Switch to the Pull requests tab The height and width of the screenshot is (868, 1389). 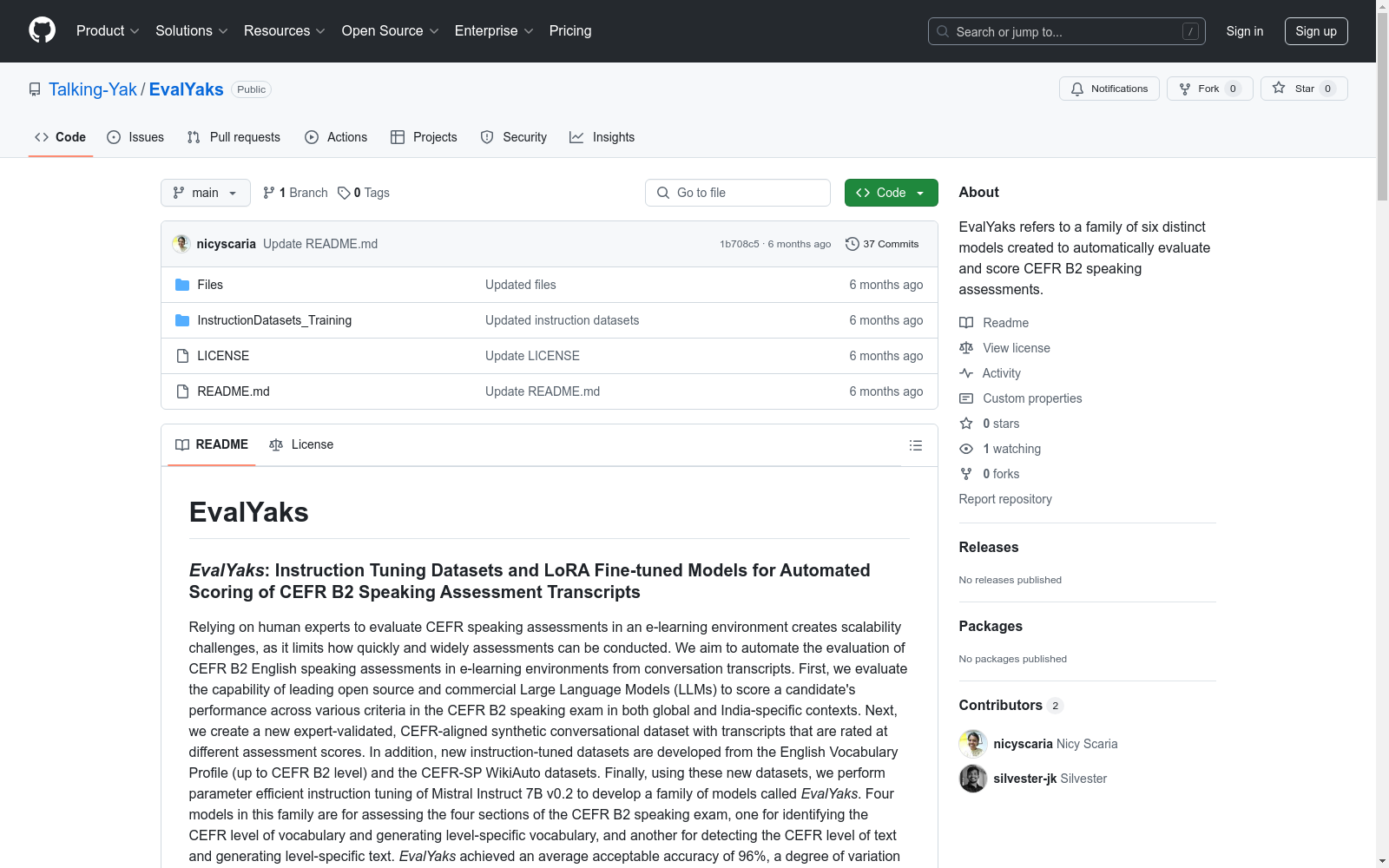[234, 137]
